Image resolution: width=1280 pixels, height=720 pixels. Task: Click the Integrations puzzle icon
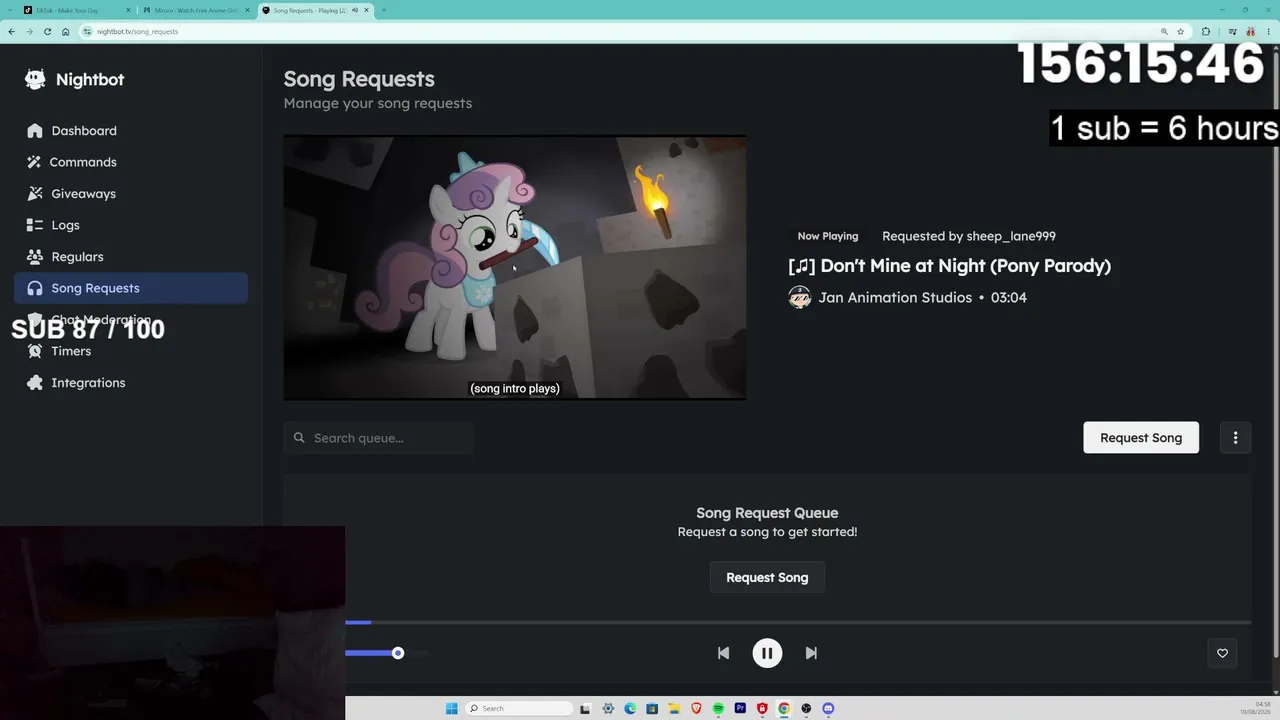click(x=35, y=383)
